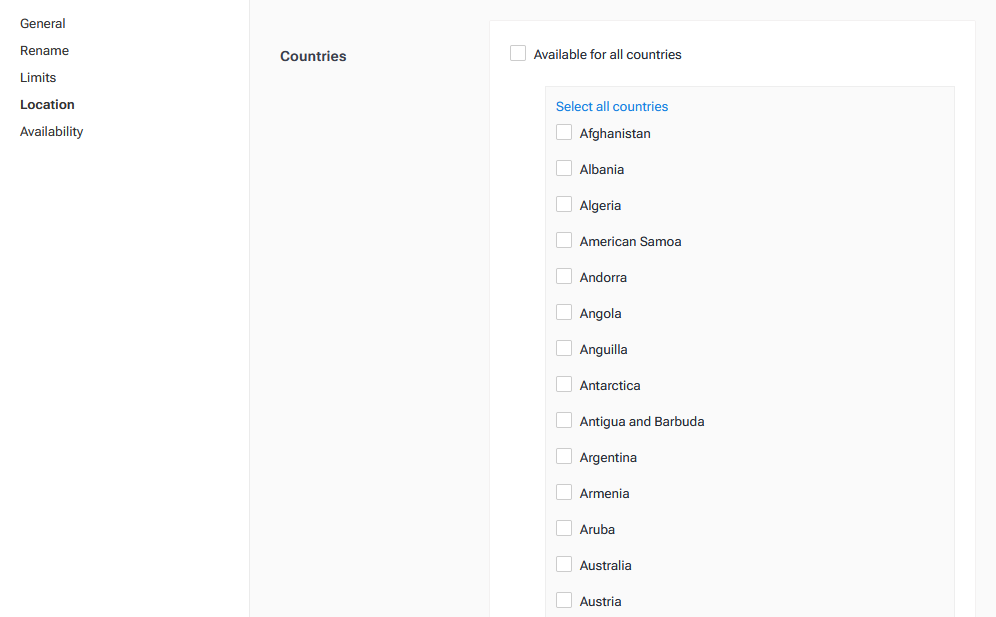Go to the Rename section
This screenshot has width=996, height=617.
coord(44,50)
